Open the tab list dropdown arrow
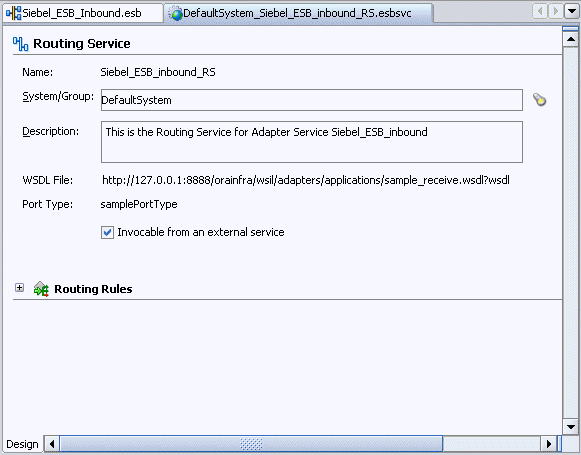Image resolution: width=581 pixels, height=455 pixels. 572,11
